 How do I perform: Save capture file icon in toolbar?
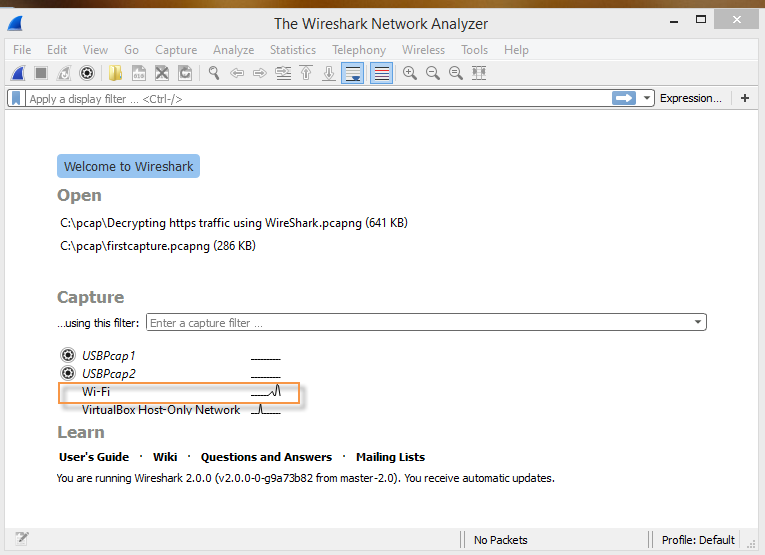point(139,73)
